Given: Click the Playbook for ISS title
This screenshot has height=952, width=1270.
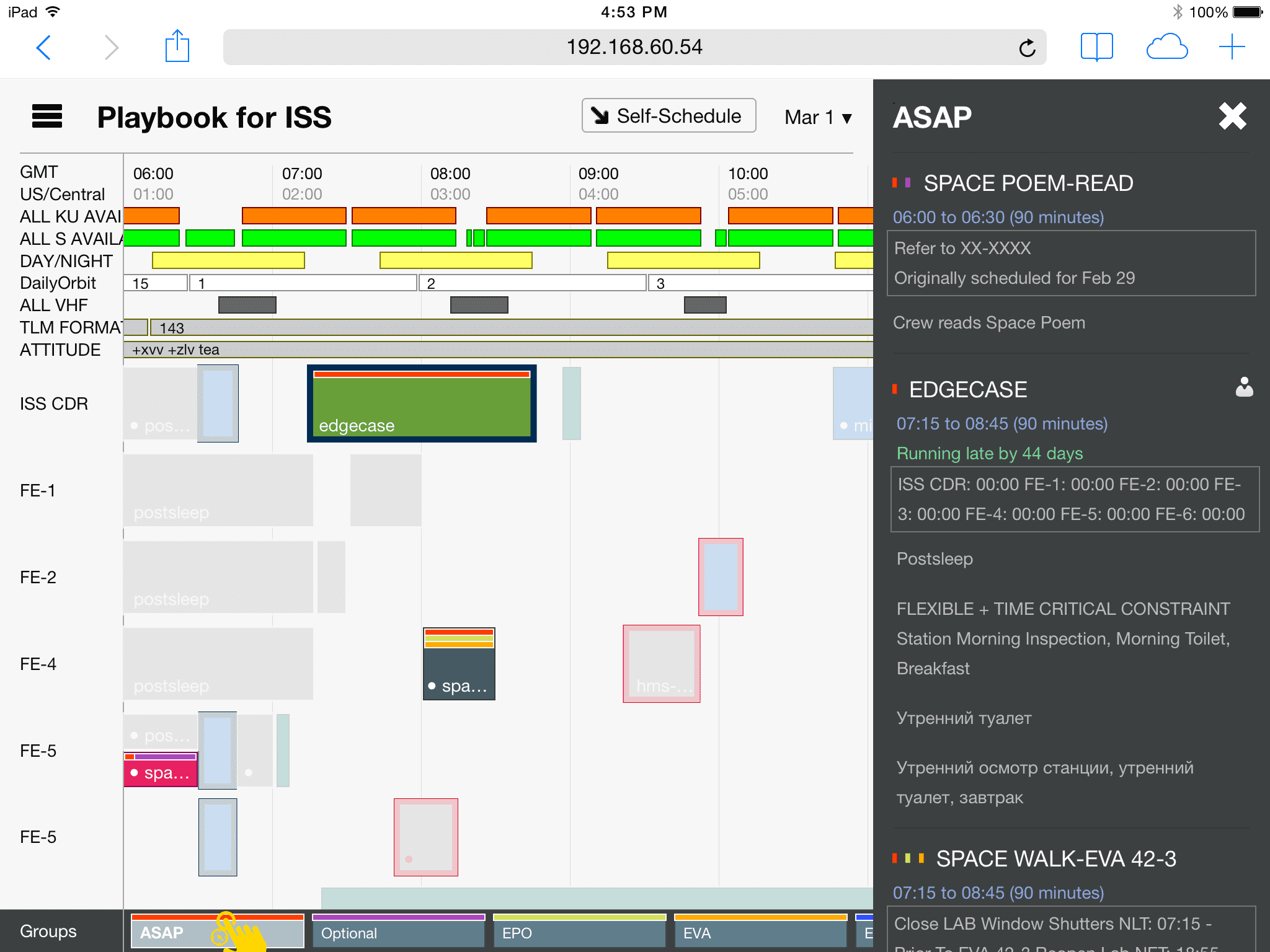Looking at the screenshot, I should pos(214,117).
